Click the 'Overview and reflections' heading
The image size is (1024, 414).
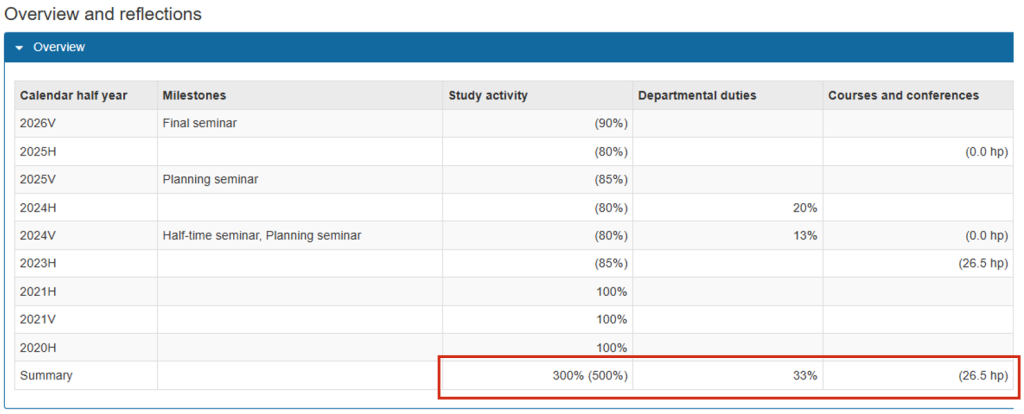[x=103, y=14]
